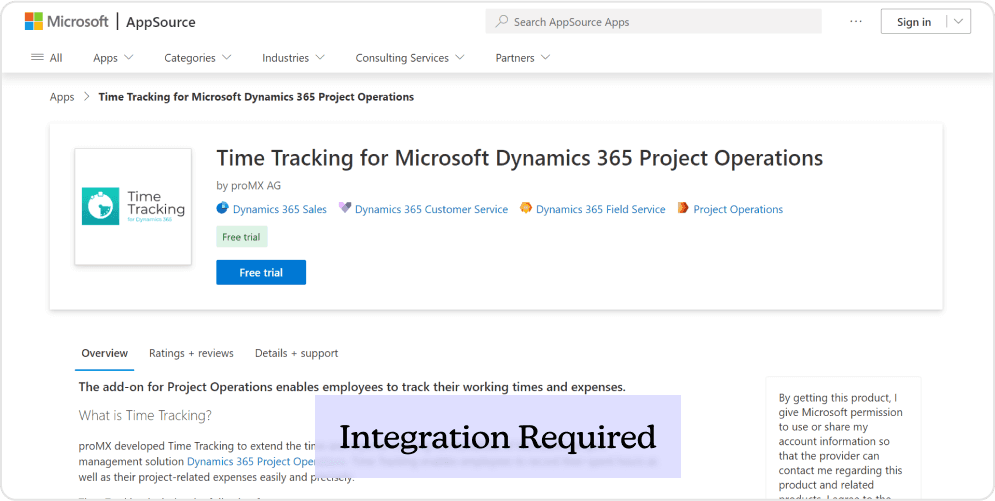Screen dimensions: 995x501
Task: Click the green Free trial badge
Action: click(242, 237)
